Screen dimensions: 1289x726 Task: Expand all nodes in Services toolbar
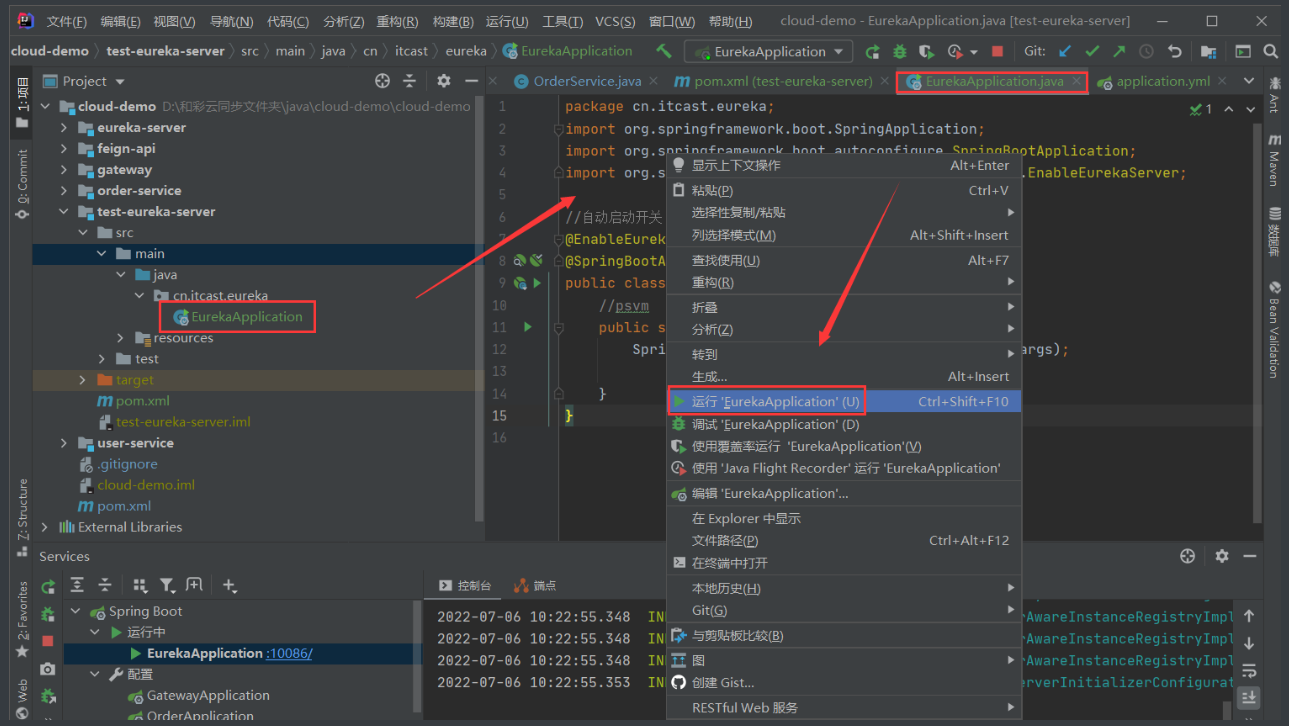pos(78,585)
